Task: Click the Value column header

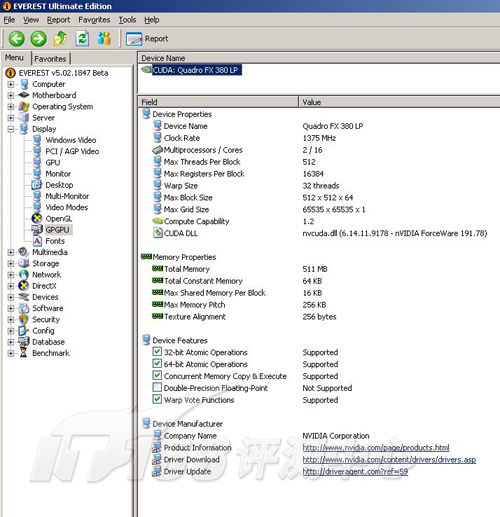Action: [x=399, y=102]
